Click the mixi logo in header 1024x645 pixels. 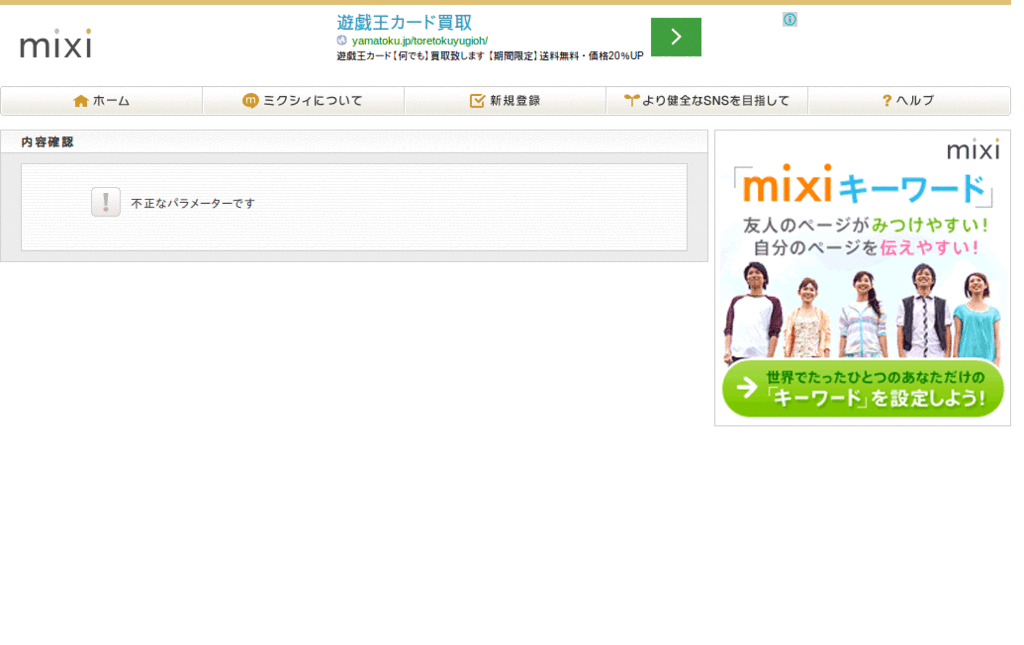(x=56, y=44)
